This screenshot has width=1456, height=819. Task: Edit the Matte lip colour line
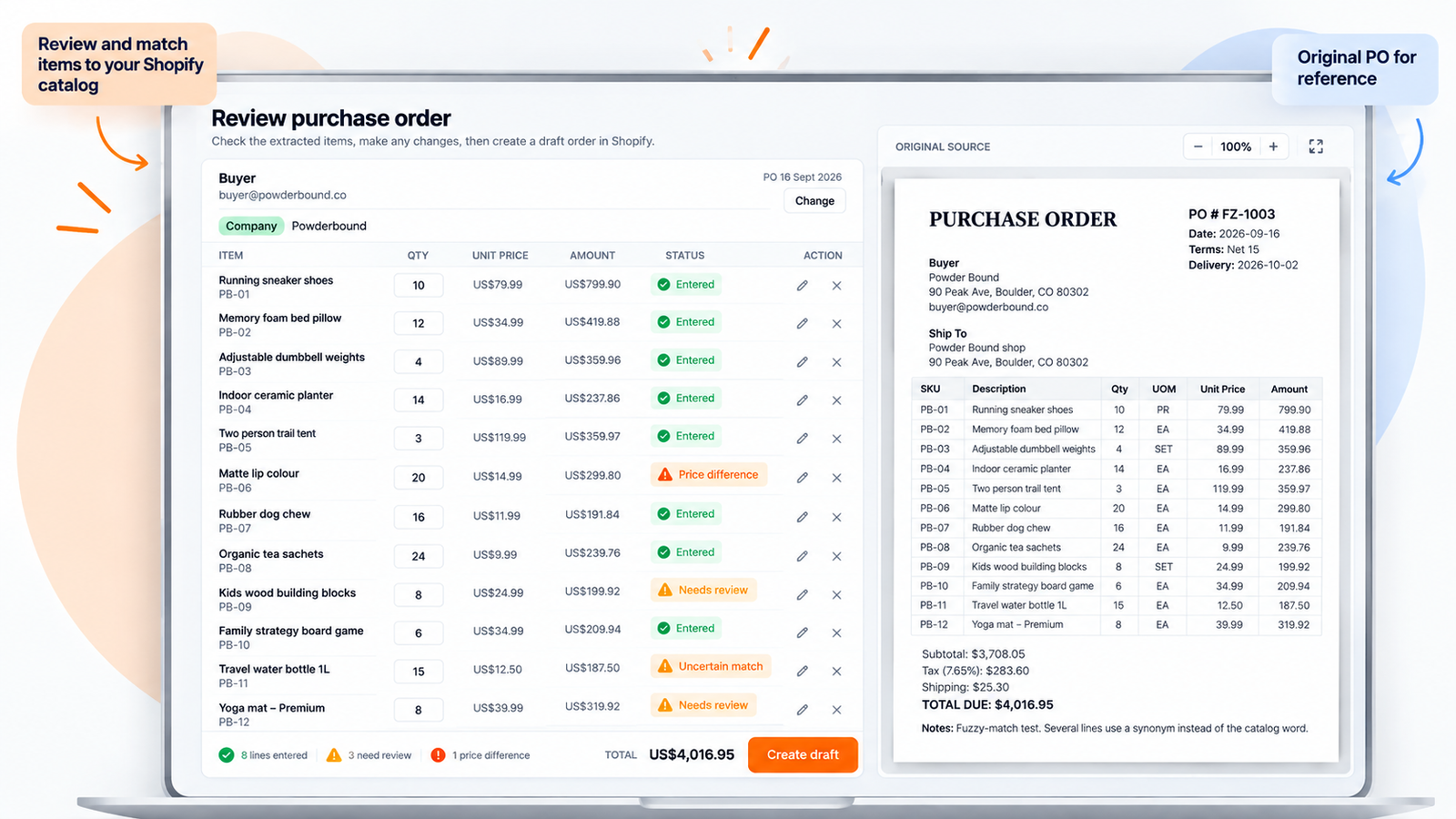802,478
